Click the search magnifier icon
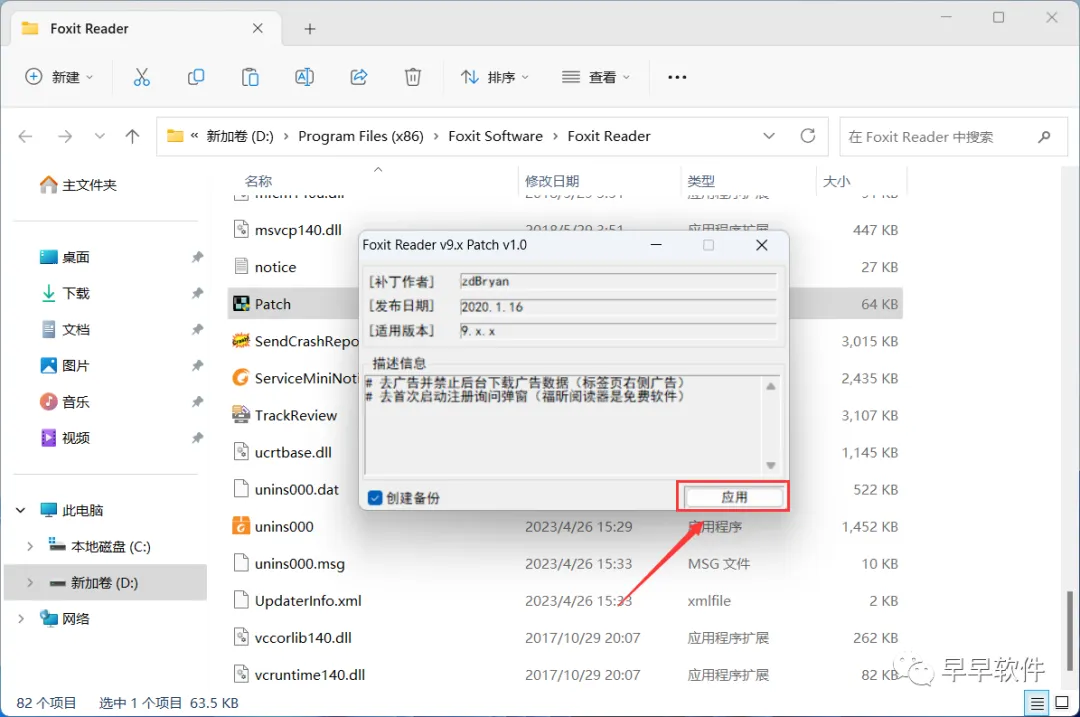 click(1044, 136)
